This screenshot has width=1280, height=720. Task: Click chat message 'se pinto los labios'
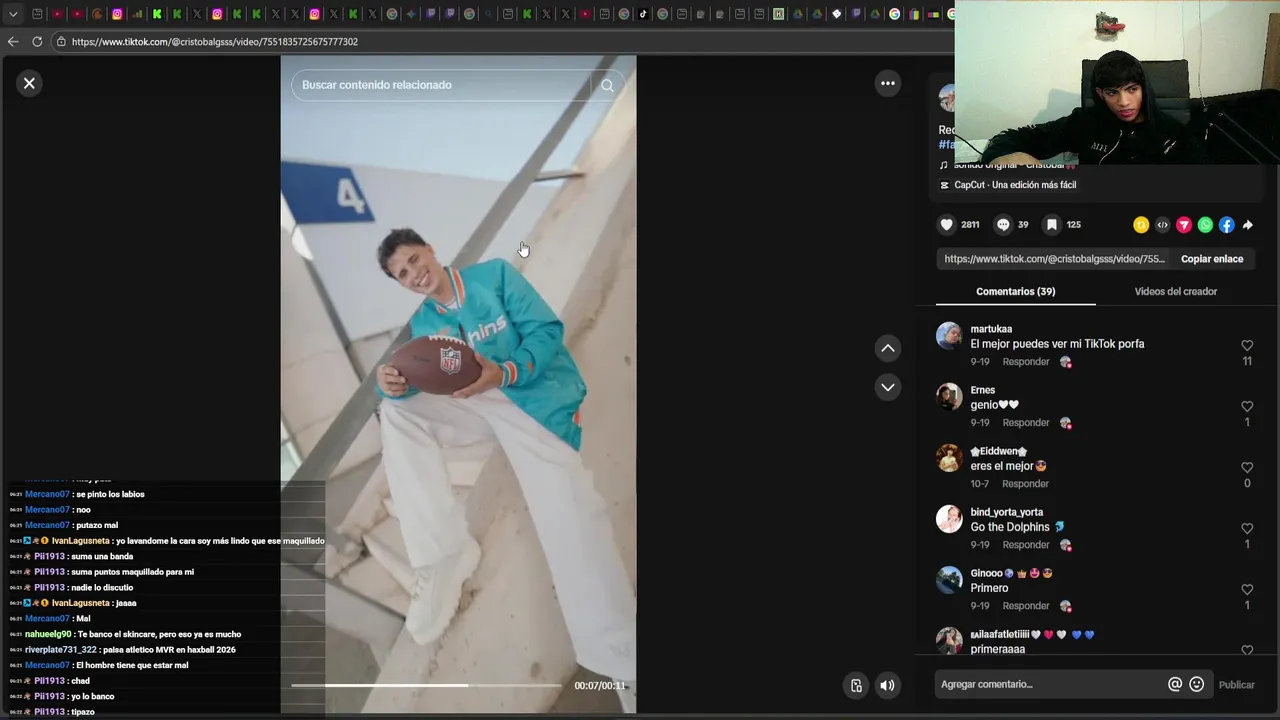(x=111, y=494)
